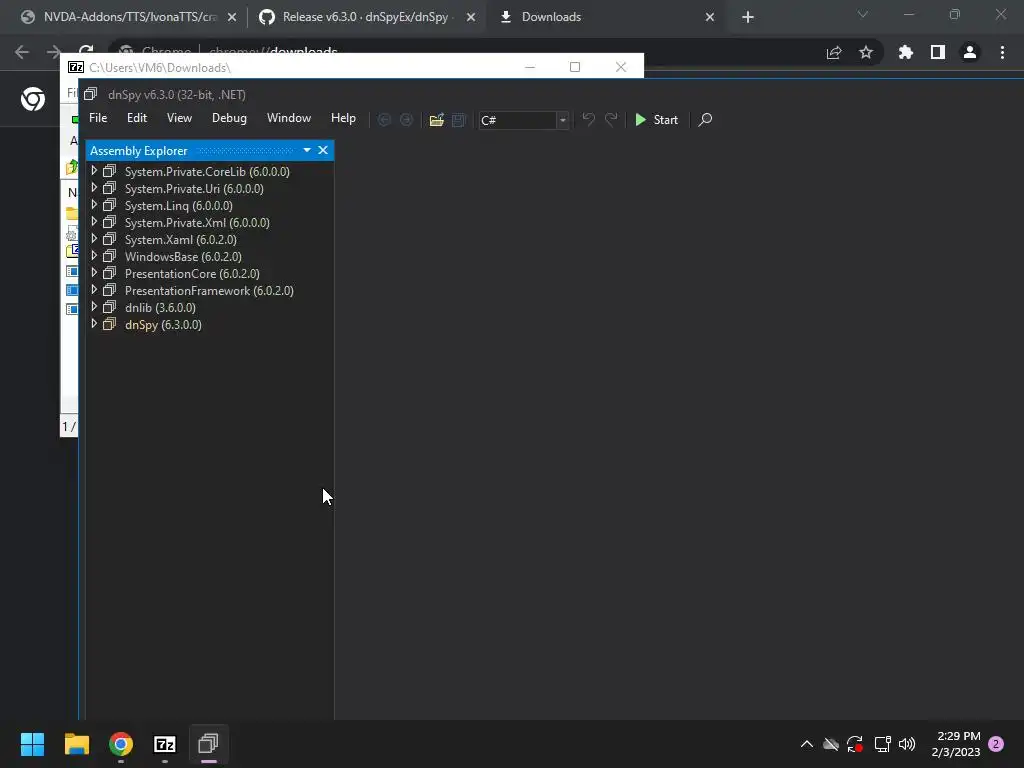Open the taskbar clock and date
This screenshot has width=1024, height=768.
coord(956,744)
